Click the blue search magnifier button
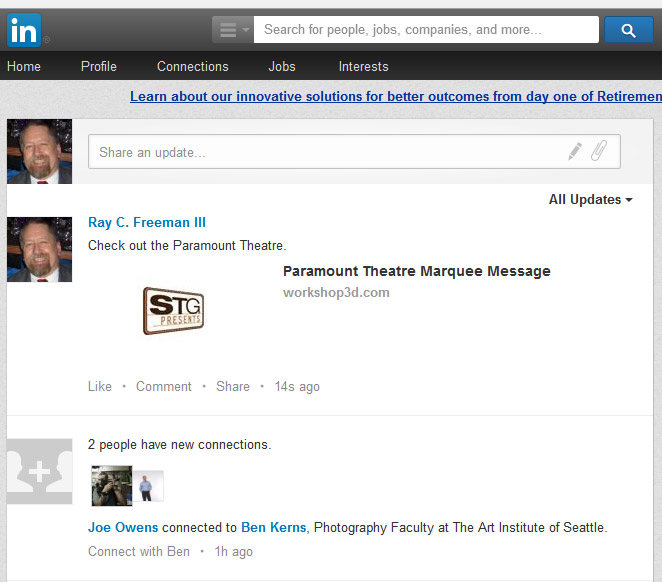Image resolution: width=662 pixels, height=582 pixels. [629, 30]
